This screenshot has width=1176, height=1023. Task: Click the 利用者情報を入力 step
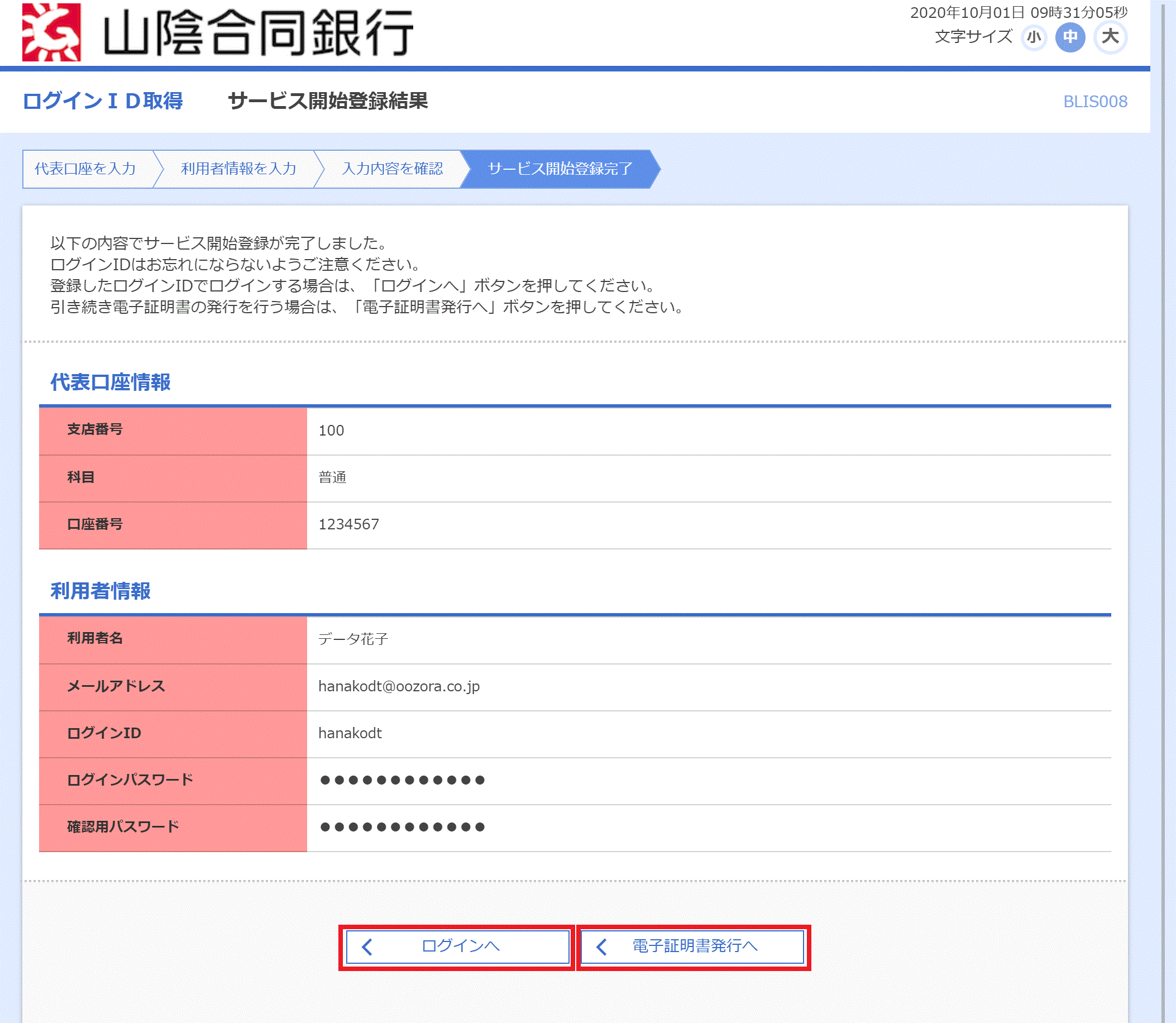[x=238, y=169]
